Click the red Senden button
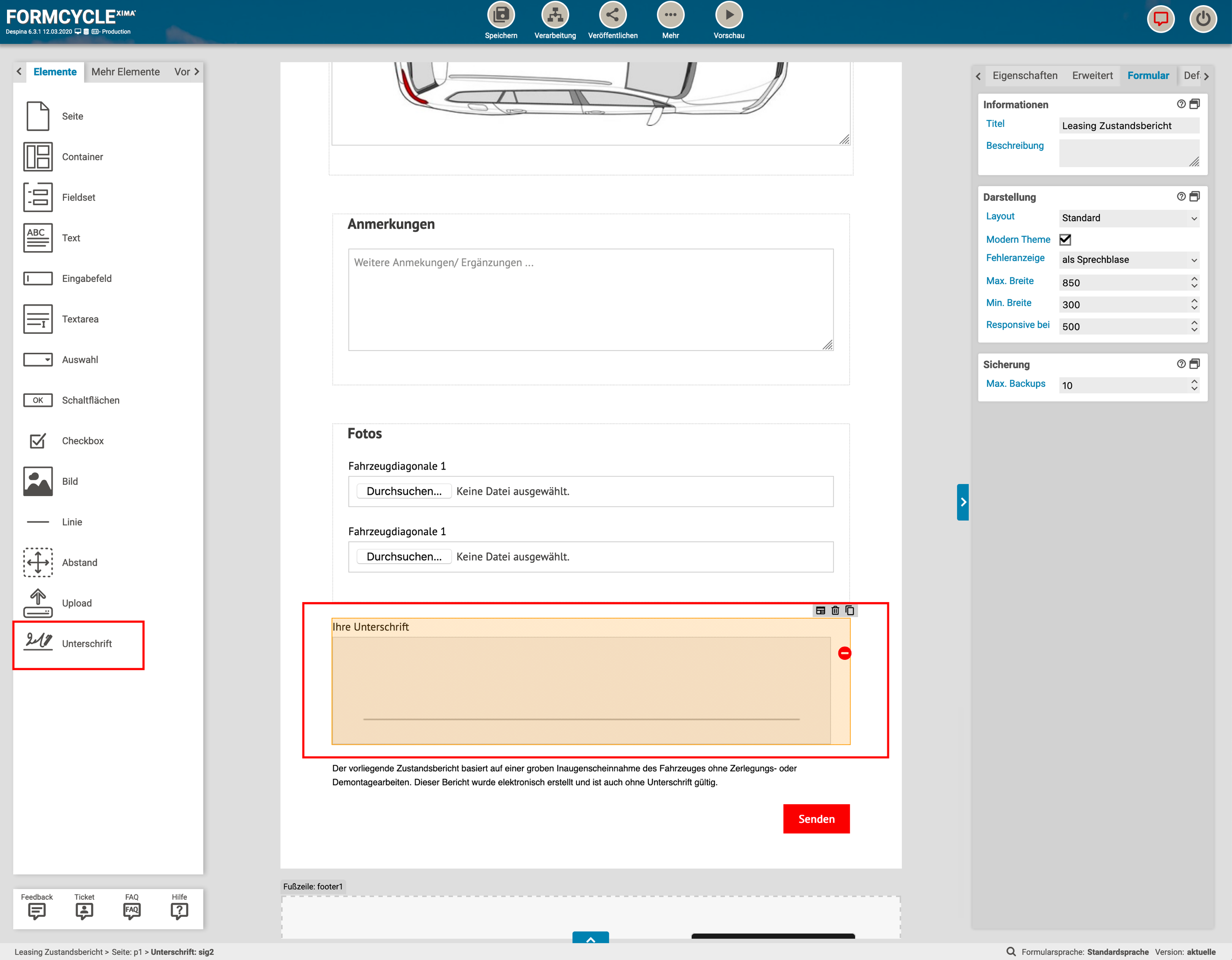The image size is (1232, 960). (816, 819)
